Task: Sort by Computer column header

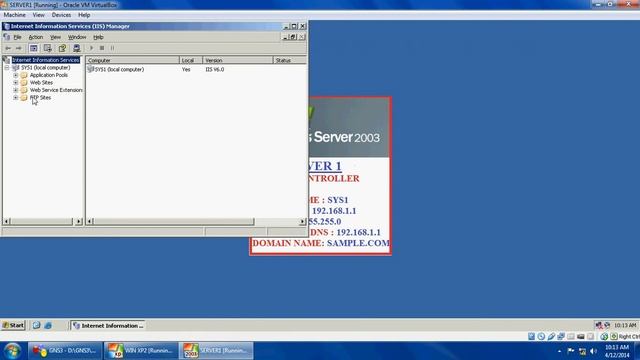Action: (x=133, y=60)
